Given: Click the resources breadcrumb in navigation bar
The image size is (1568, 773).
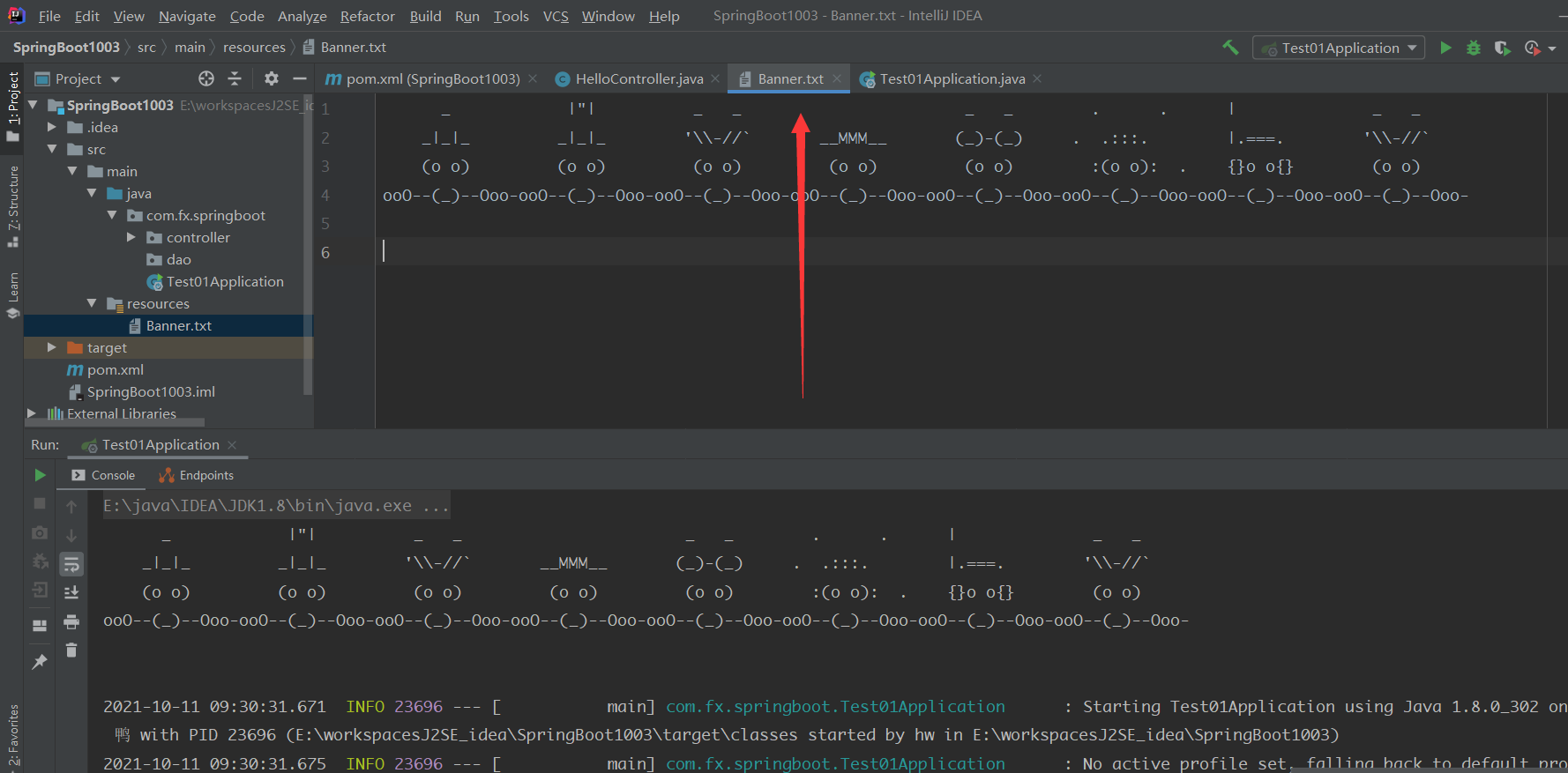Looking at the screenshot, I should coord(254,48).
